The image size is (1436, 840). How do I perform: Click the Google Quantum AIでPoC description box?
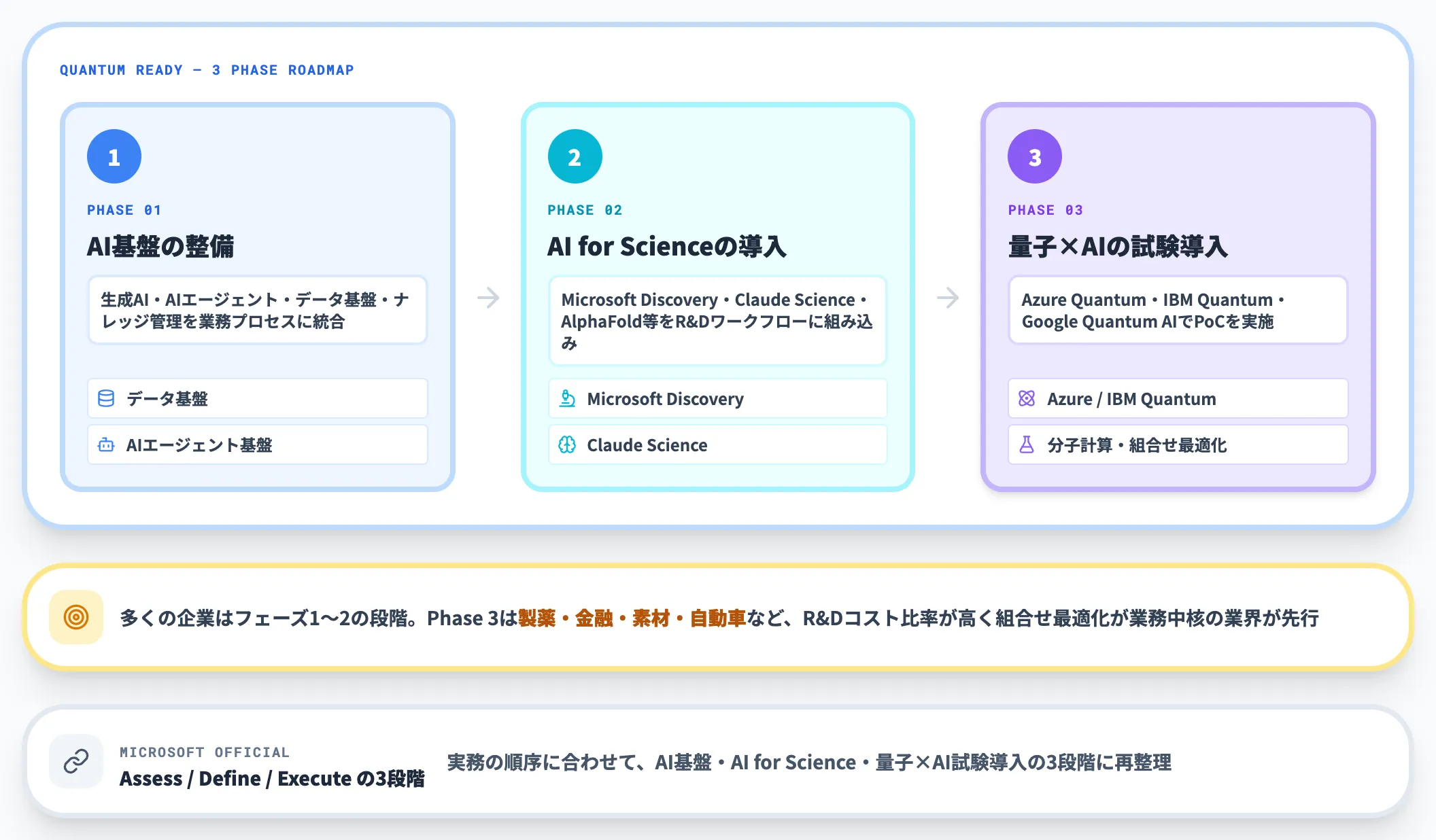(x=1178, y=310)
